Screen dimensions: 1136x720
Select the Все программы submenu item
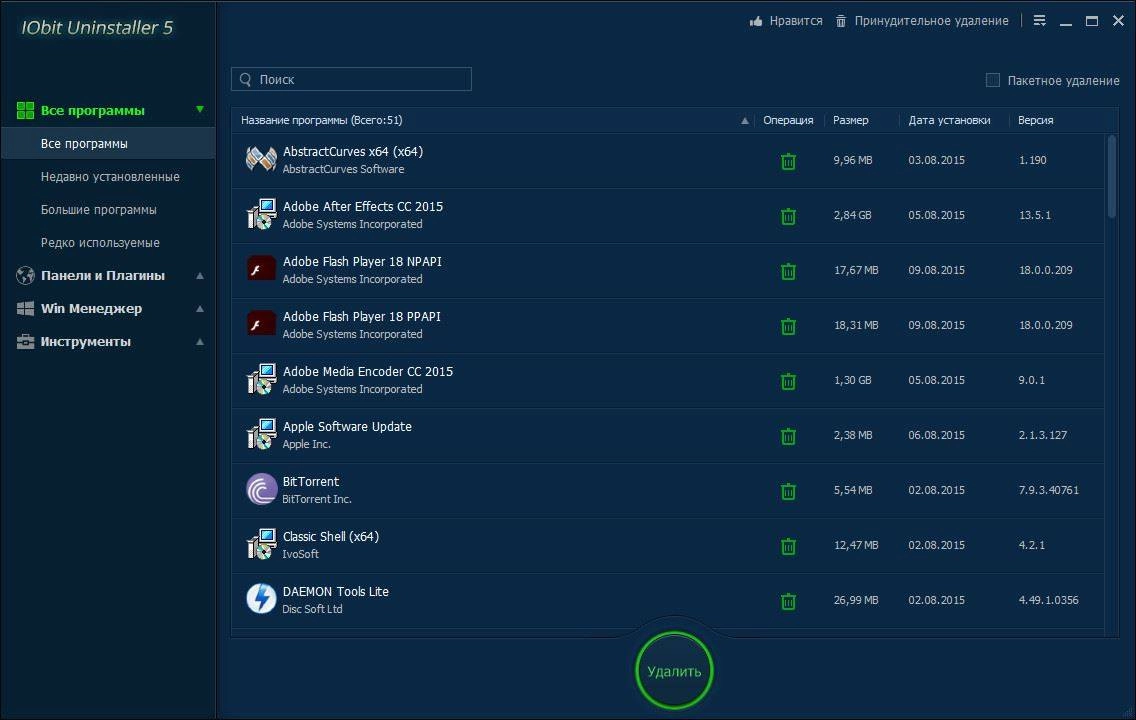(109, 143)
